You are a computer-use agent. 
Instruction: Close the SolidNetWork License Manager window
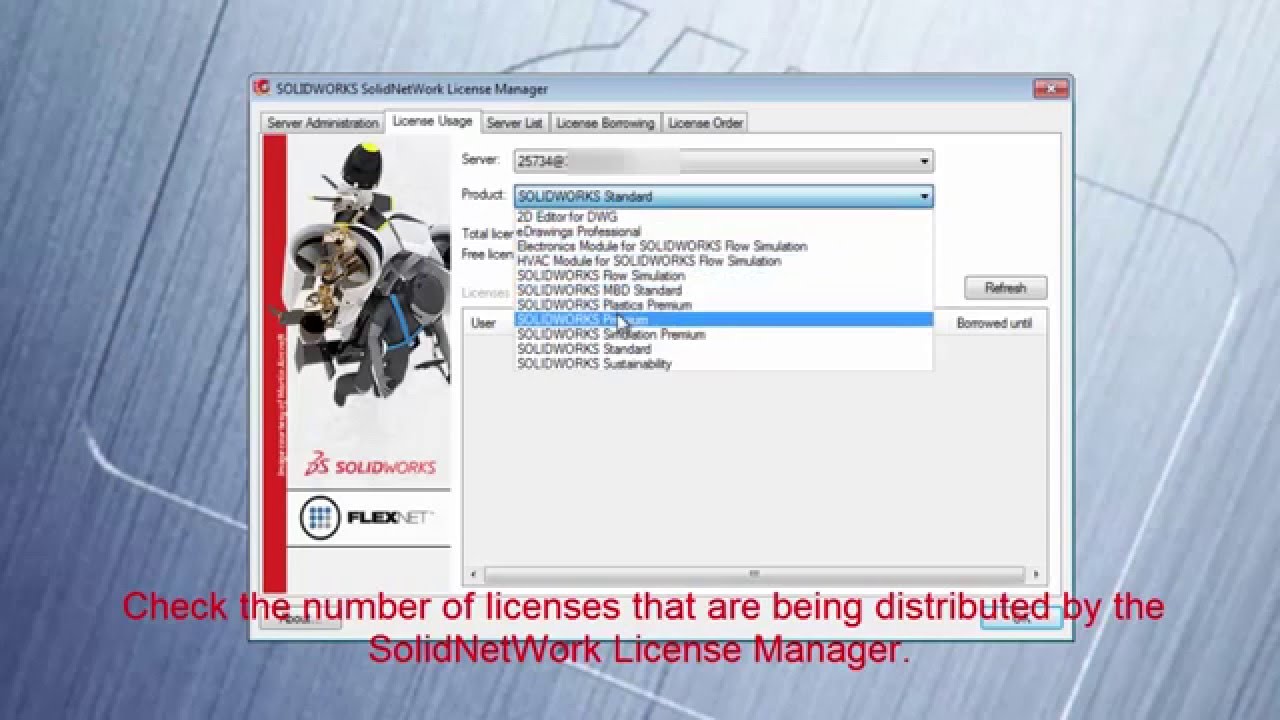tap(1049, 88)
